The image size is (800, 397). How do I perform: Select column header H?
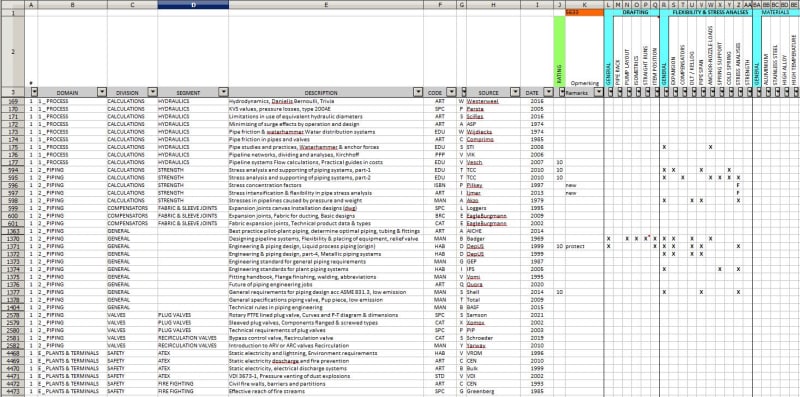493,5
